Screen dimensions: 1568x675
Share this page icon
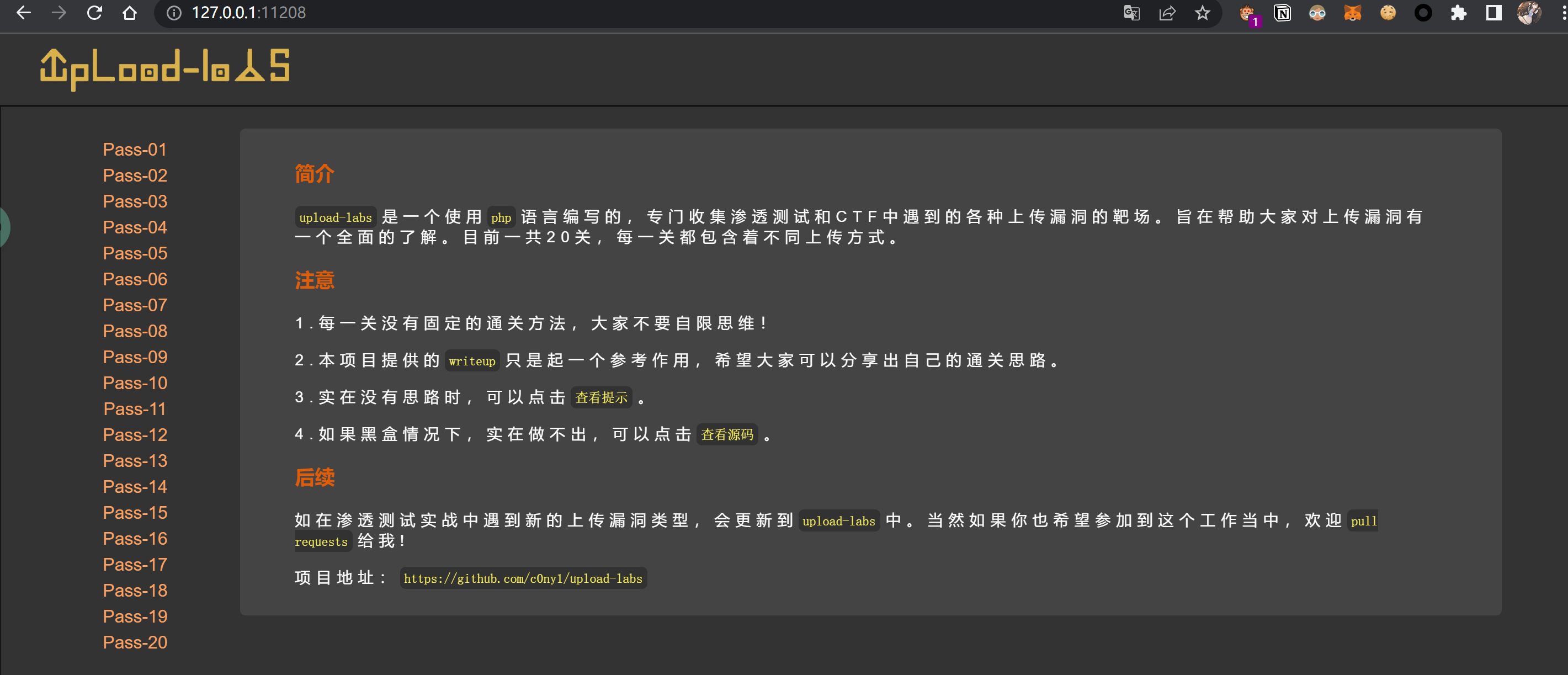pyautogui.click(x=1167, y=13)
